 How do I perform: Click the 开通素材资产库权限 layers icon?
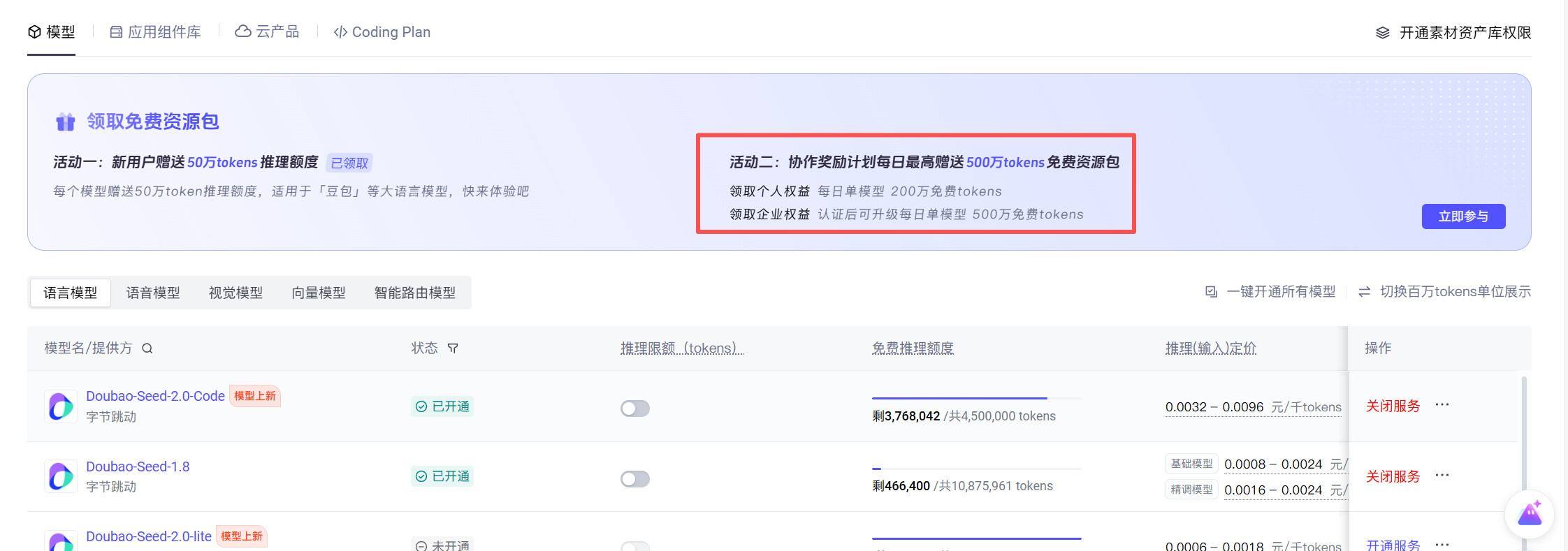[x=1382, y=33]
